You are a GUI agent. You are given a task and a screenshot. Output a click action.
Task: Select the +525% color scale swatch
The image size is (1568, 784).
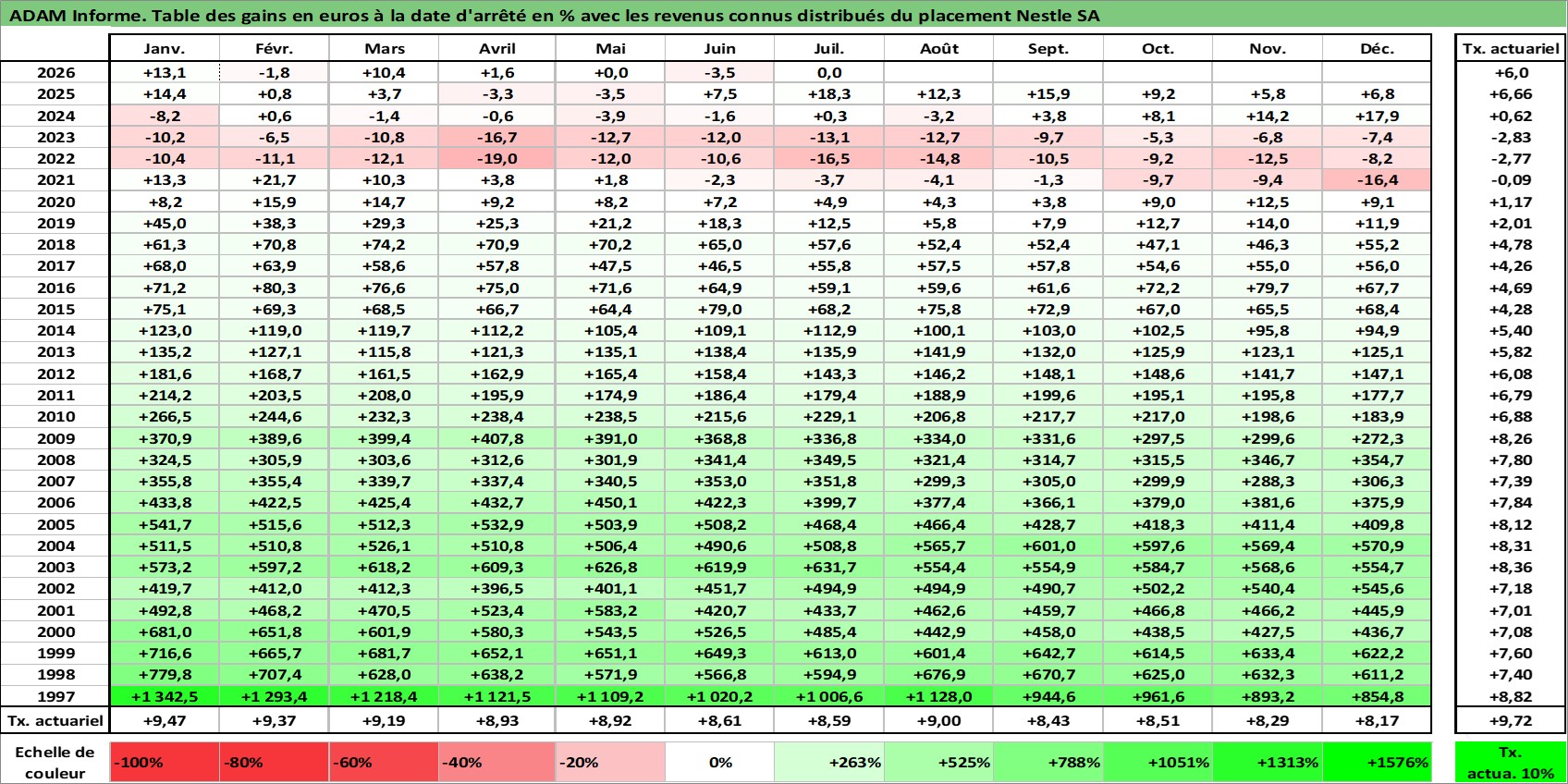939,762
